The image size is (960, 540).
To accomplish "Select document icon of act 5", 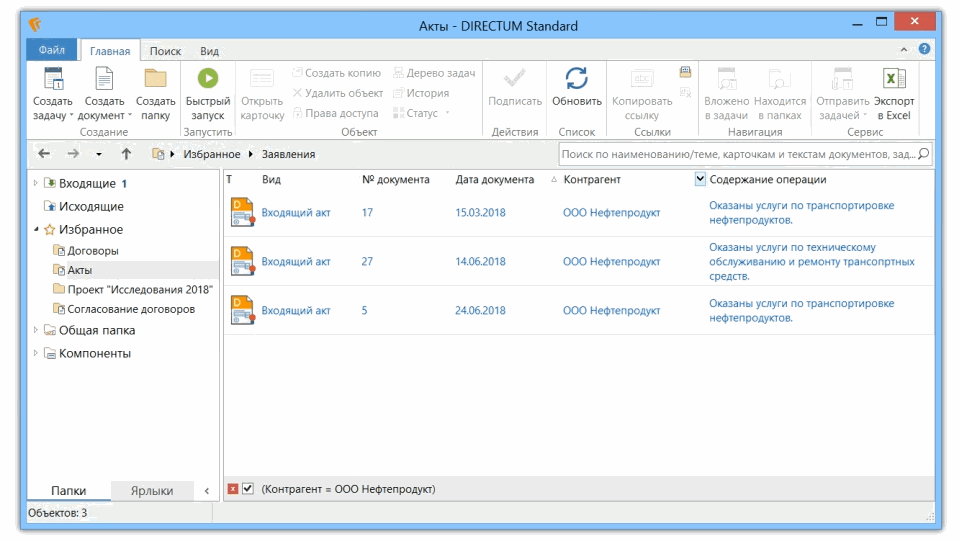I will [x=242, y=310].
